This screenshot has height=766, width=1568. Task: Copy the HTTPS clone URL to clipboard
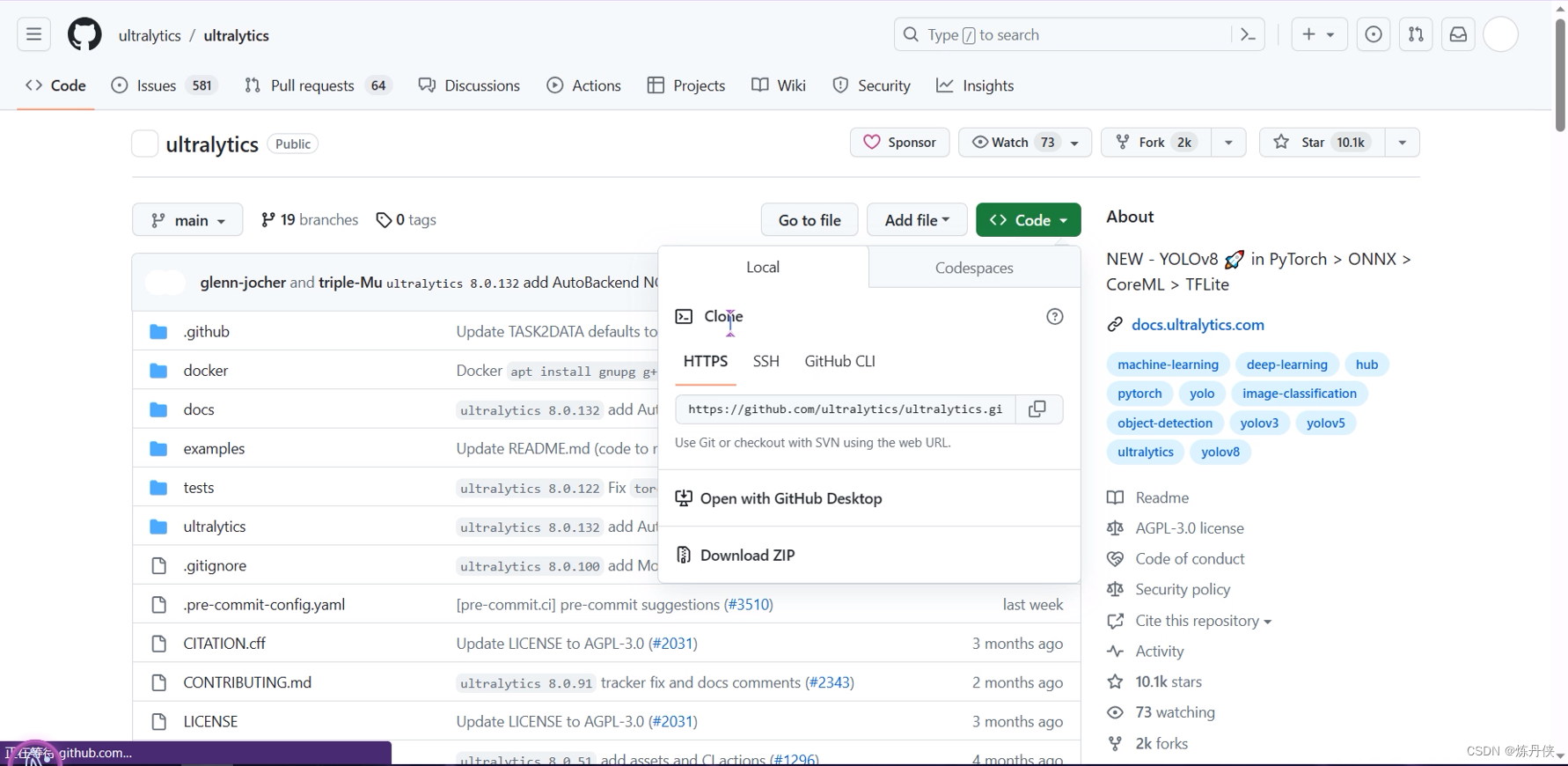point(1037,409)
